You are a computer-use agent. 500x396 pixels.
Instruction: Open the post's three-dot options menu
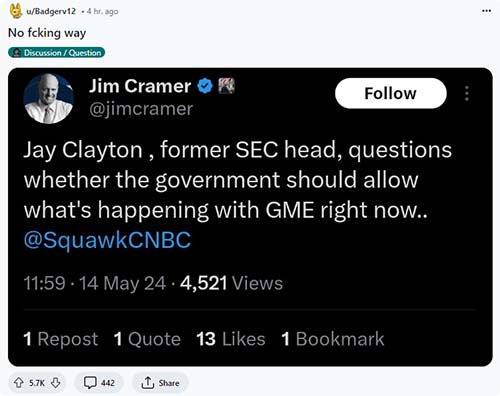(x=486, y=11)
